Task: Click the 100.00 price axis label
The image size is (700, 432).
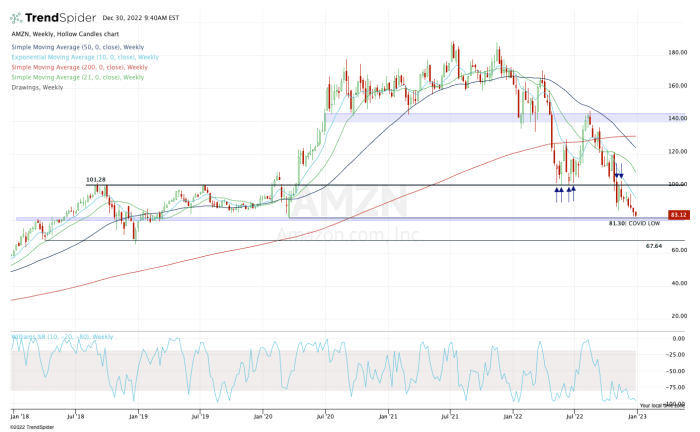Action: [x=677, y=184]
